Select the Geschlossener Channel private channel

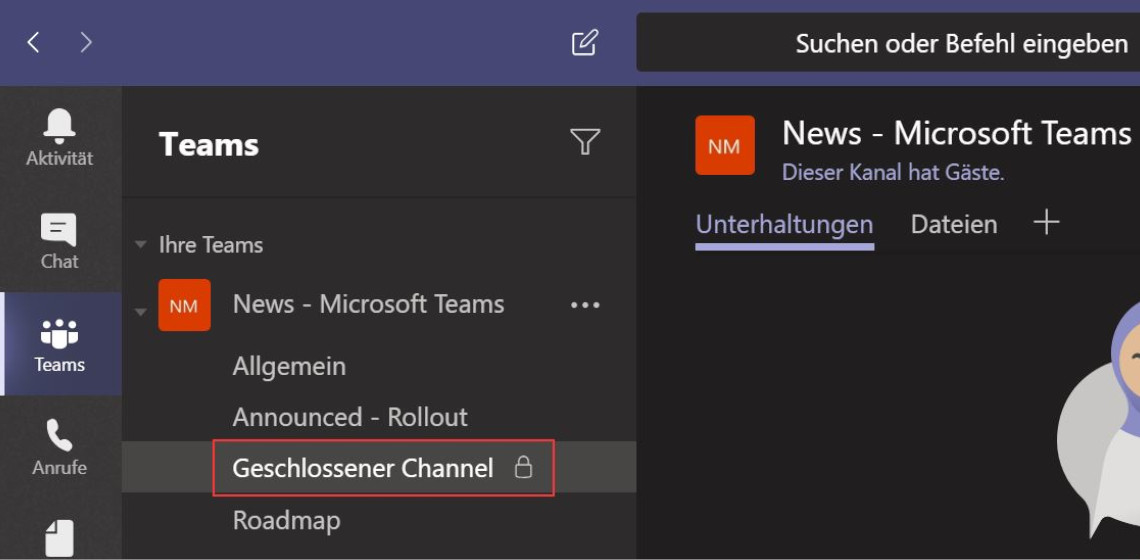pyautogui.click(x=379, y=468)
